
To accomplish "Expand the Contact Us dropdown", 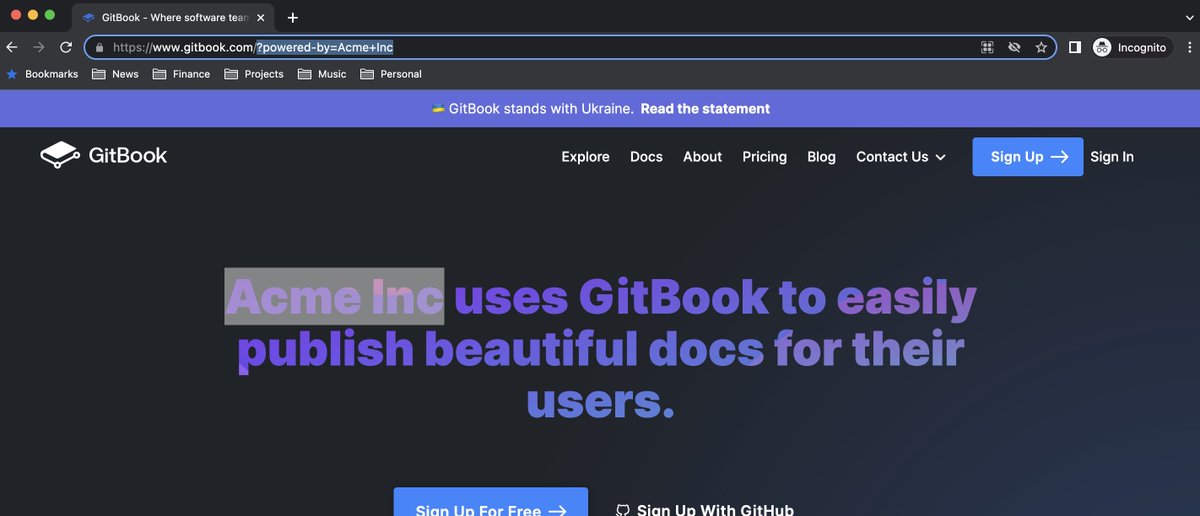I will [x=901, y=157].
